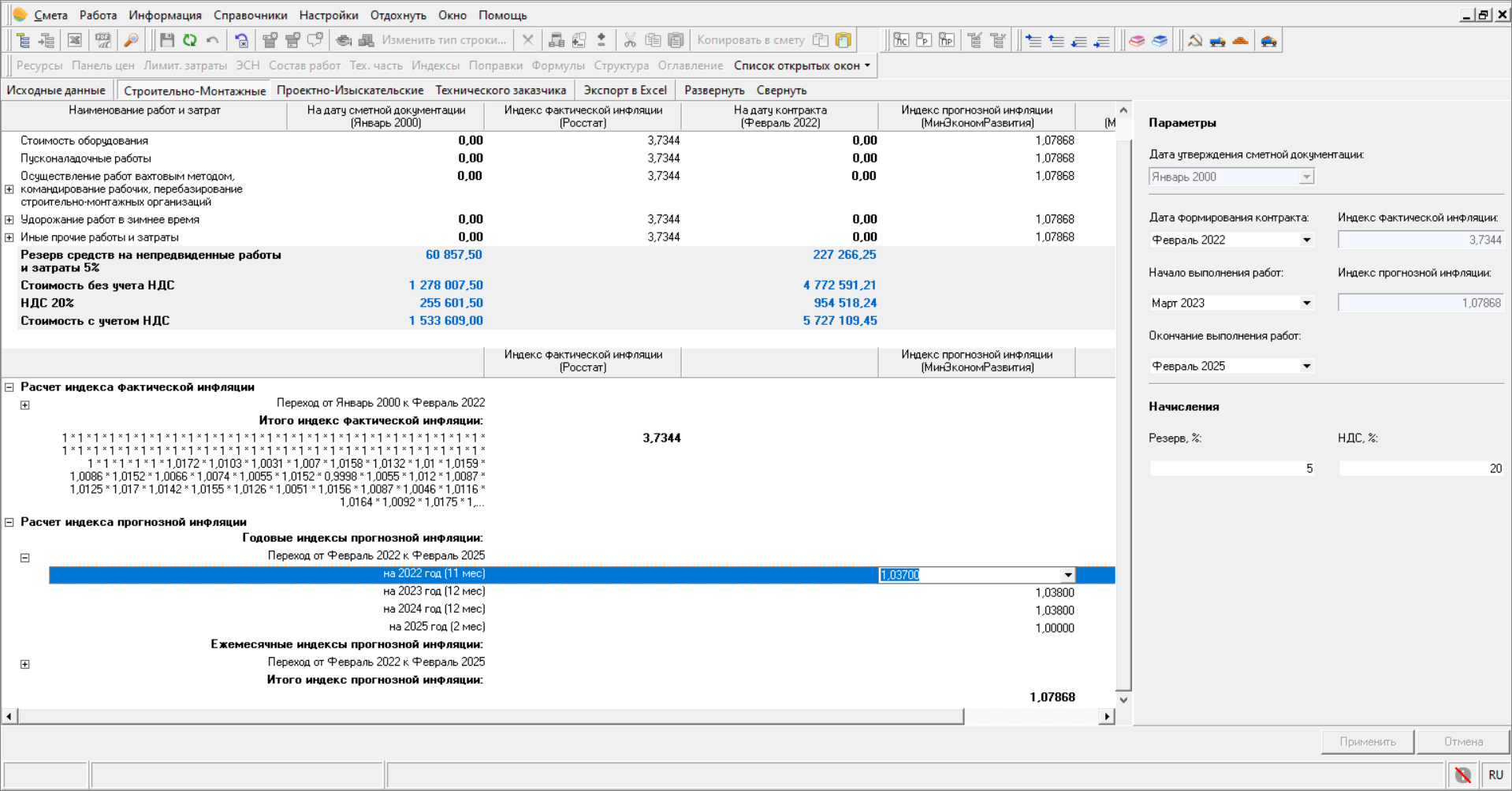
Task: Click the orange bricks materials icon
Action: [1240, 40]
